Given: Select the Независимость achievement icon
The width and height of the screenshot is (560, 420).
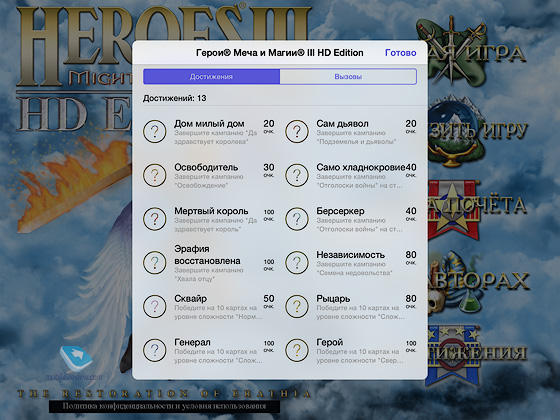Looking at the screenshot, I should click(x=297, y=263).
